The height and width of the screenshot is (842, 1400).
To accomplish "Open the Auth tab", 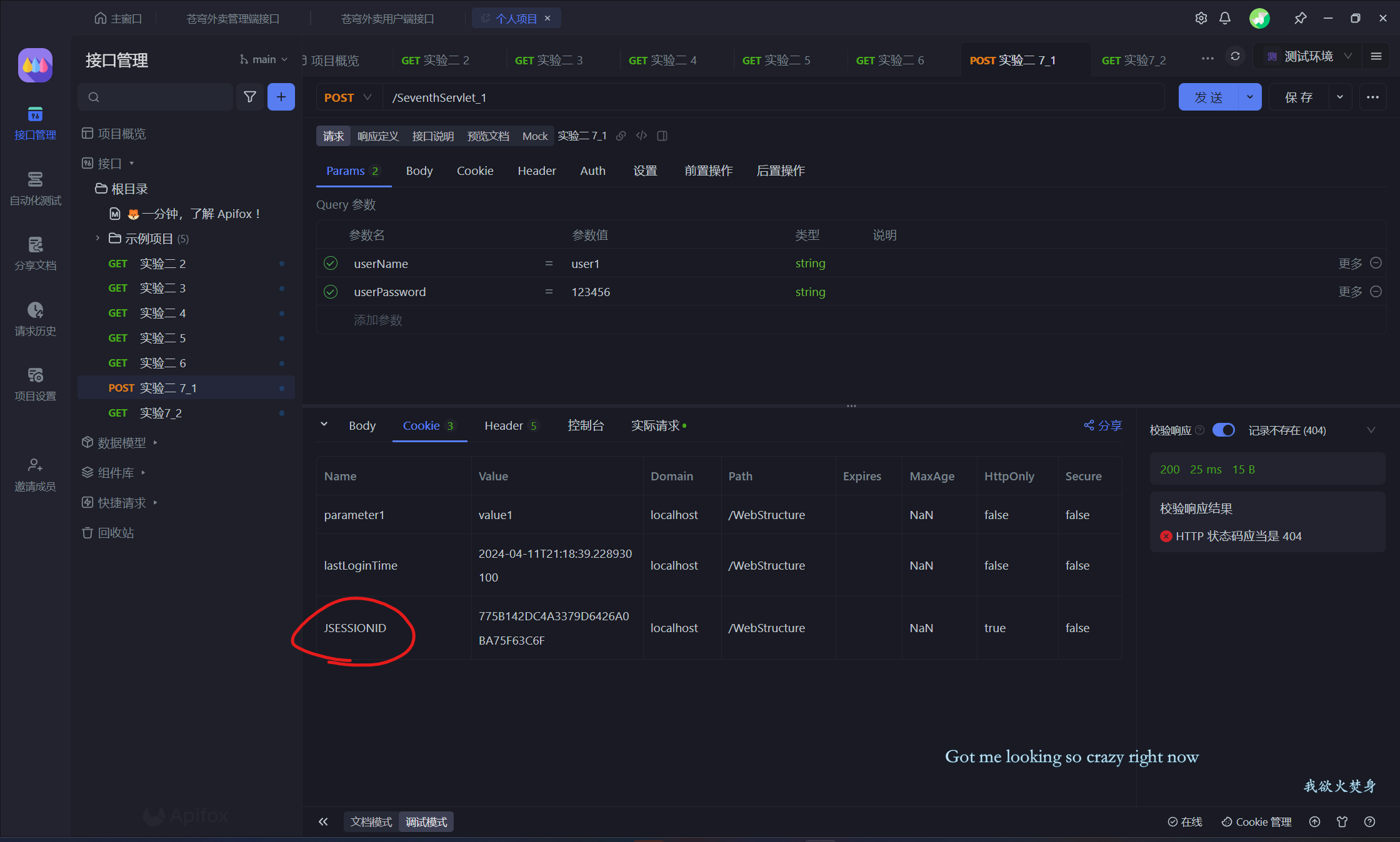I will click(592, 171).
